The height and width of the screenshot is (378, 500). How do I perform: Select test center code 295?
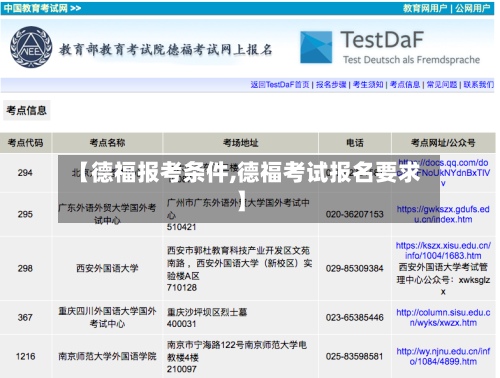pyautogui.click(x=25, y=214)
